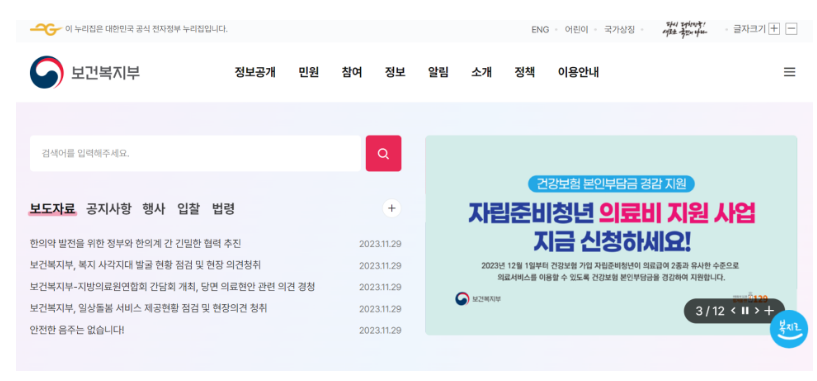Open the 어린이 site link
Image resolution: width=817 pixels, height=381 pixels.
tap(576, 30)
